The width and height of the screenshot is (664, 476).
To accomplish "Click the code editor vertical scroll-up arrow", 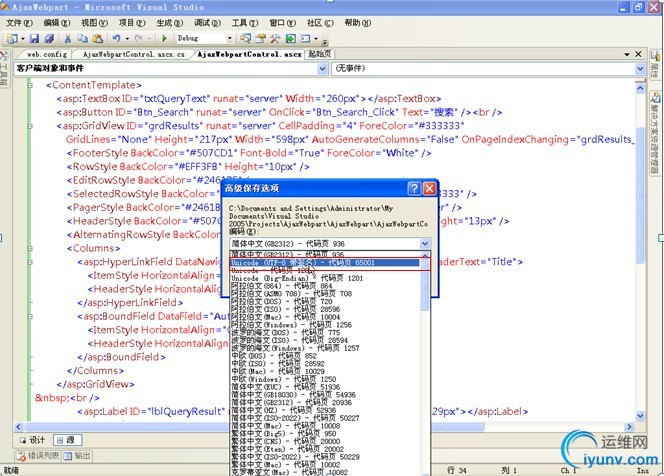I will (x=640, y=88).
